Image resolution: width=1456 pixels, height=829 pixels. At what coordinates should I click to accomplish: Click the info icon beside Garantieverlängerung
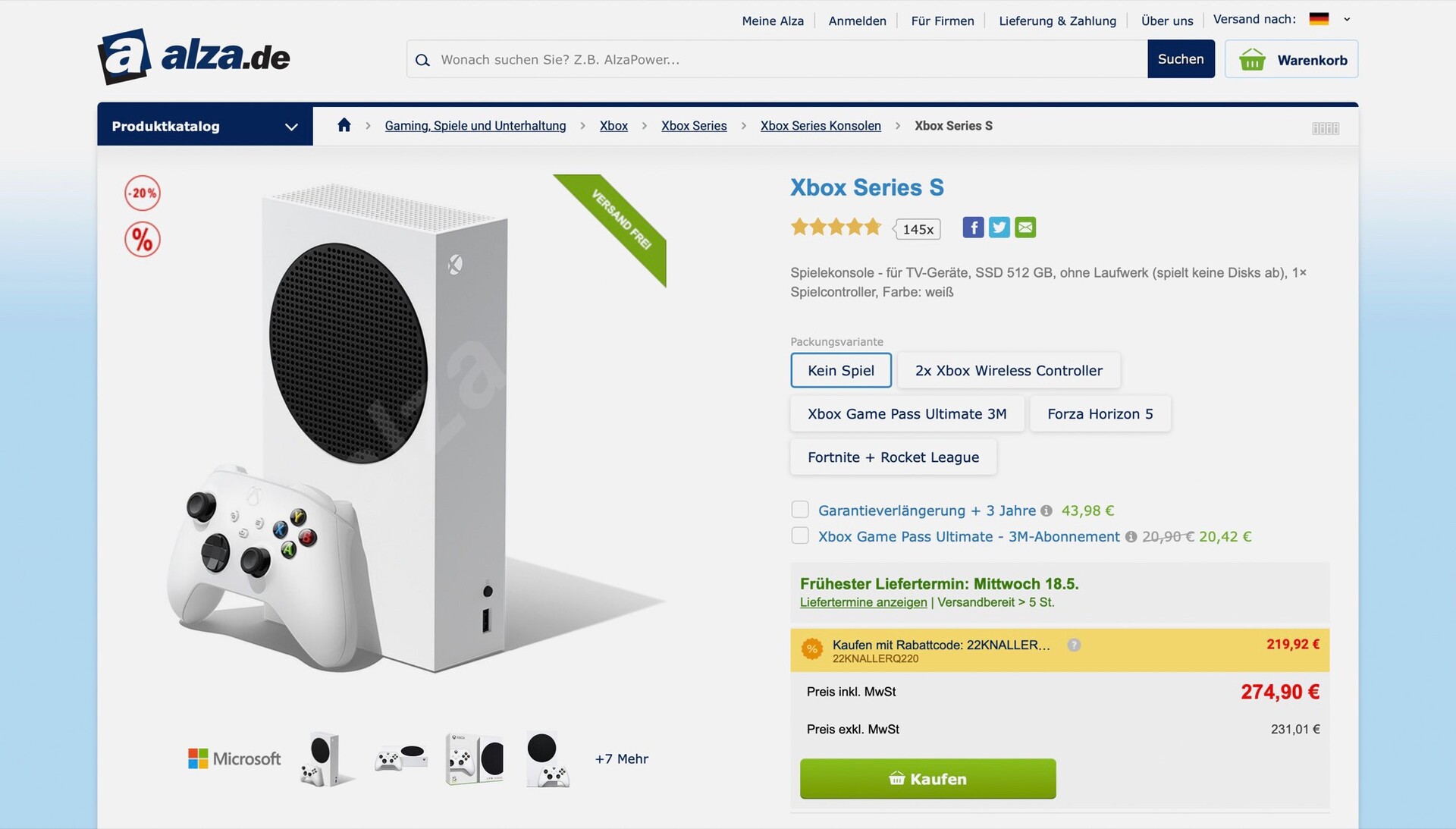click(1046, 511)
